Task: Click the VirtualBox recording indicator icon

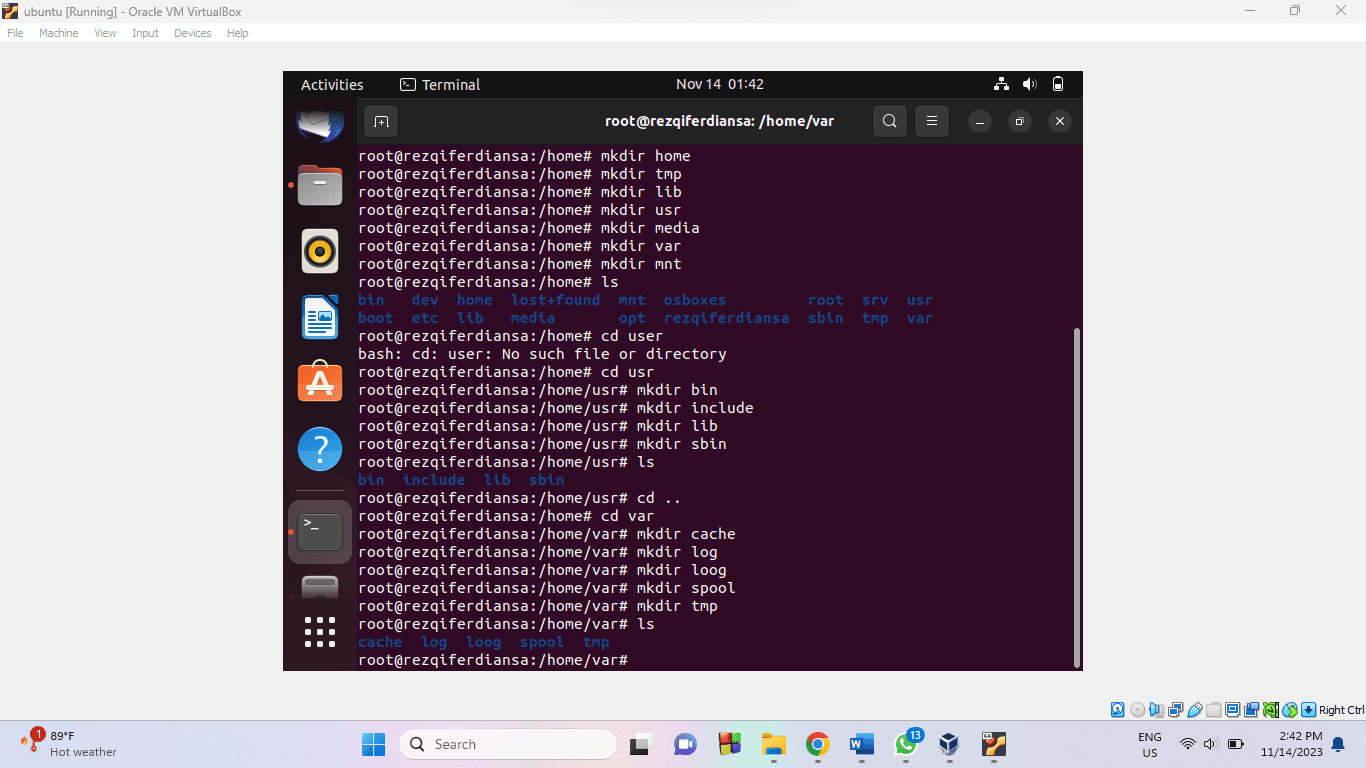Action: click(1251, 710)
